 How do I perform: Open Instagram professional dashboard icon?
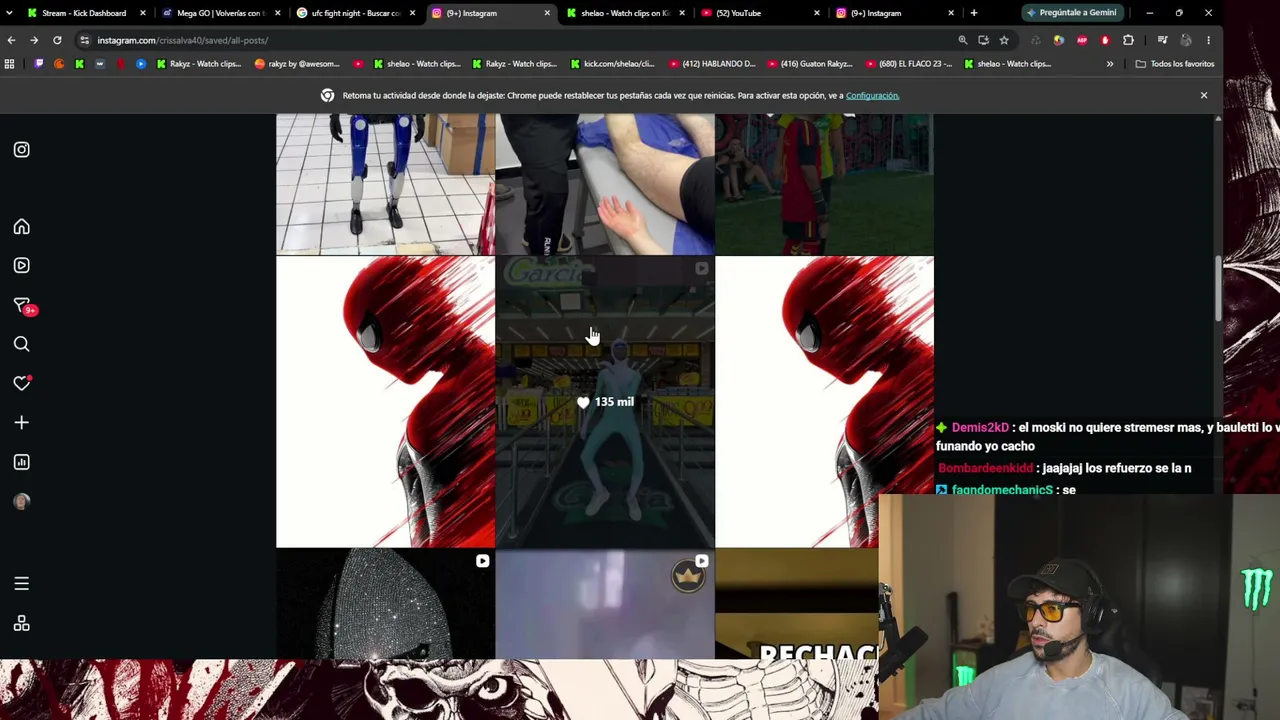21,462
